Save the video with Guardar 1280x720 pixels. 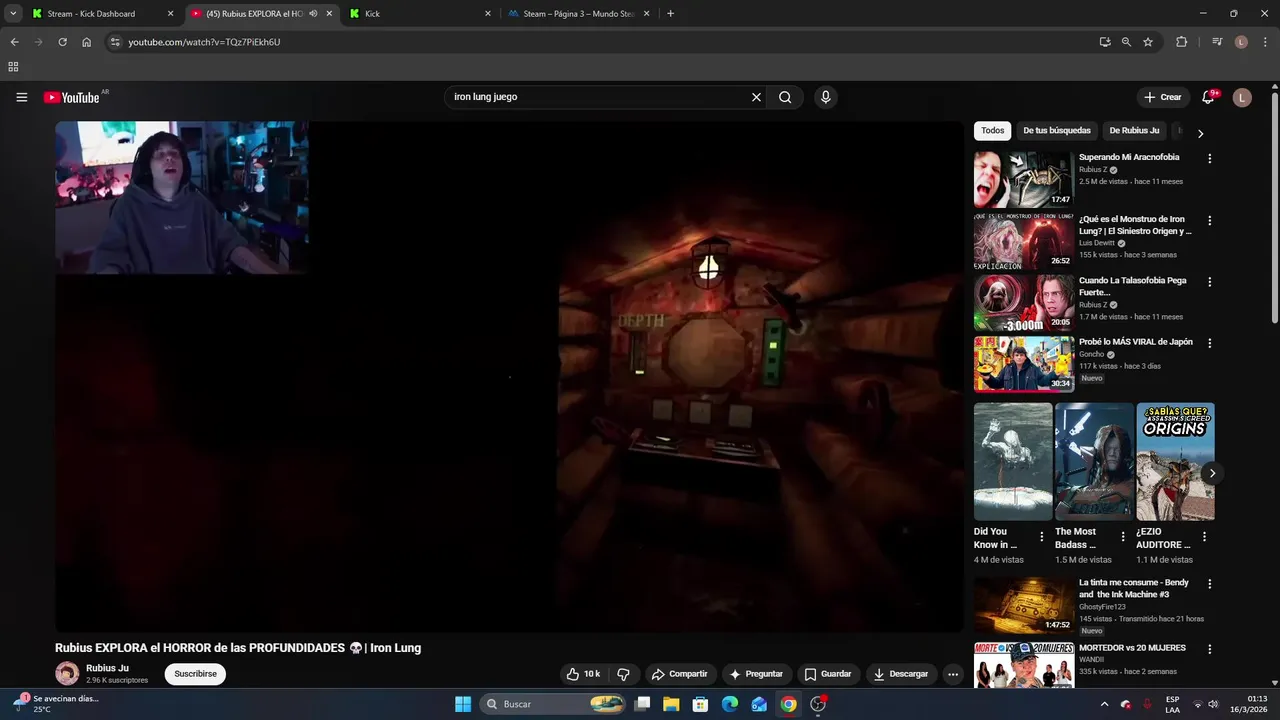pos(828,674)
